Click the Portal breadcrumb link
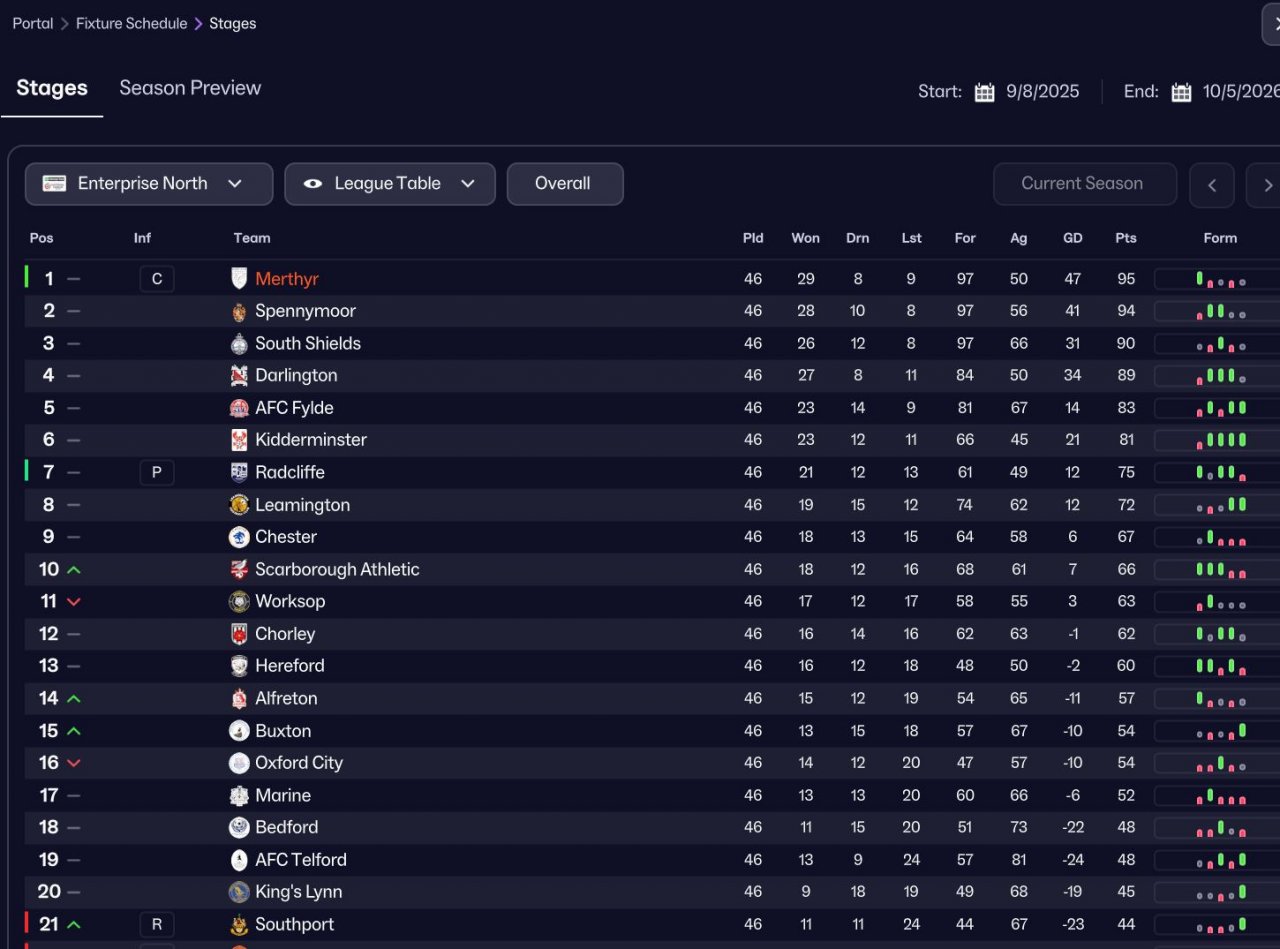The height and width of the screenshot is (949, 1280). click(33, 23)
